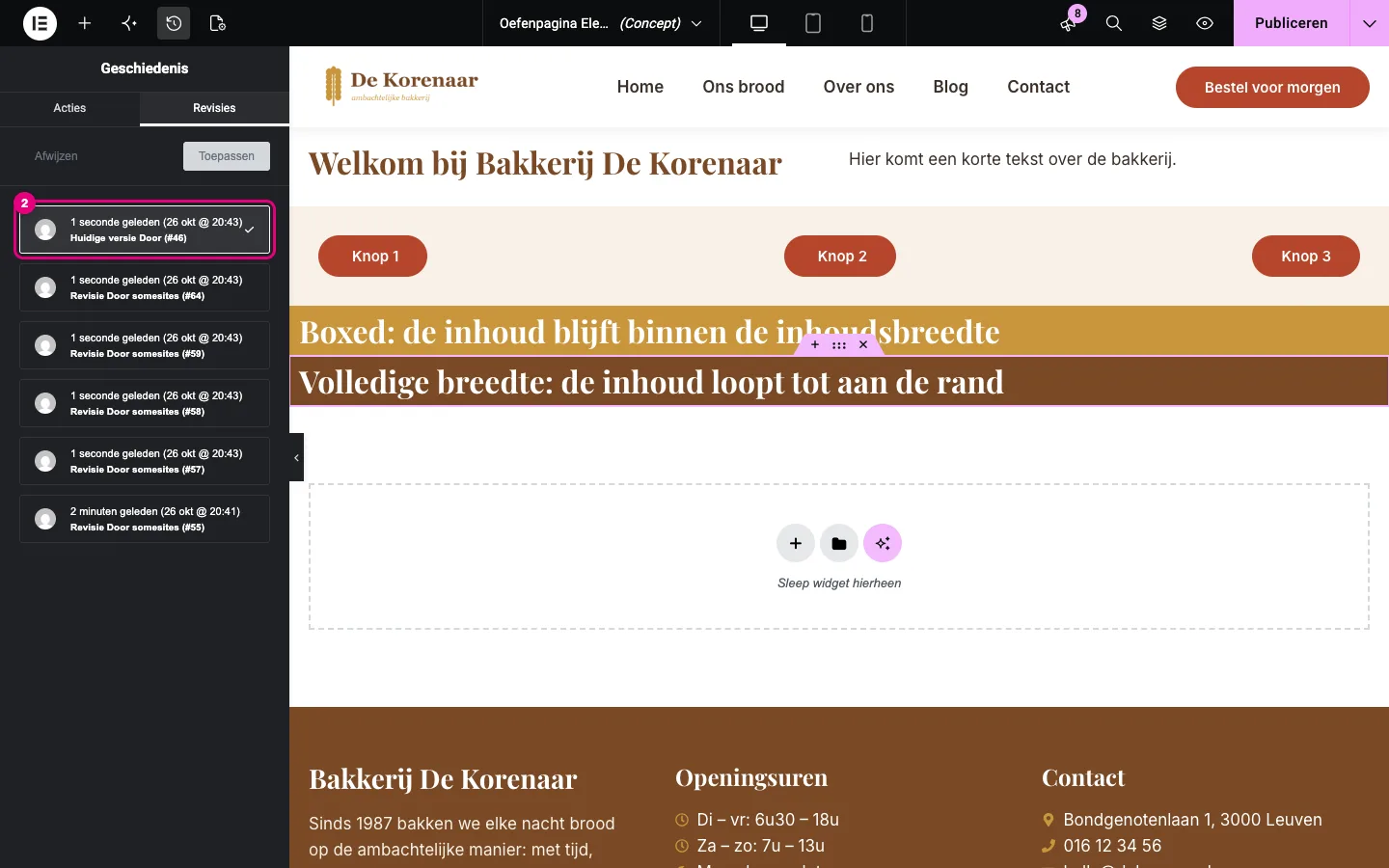This screenshot has width=1389, height=868.
Task: Open the document settings page icon
Action: pyautogui.click(x=218, y=23)
